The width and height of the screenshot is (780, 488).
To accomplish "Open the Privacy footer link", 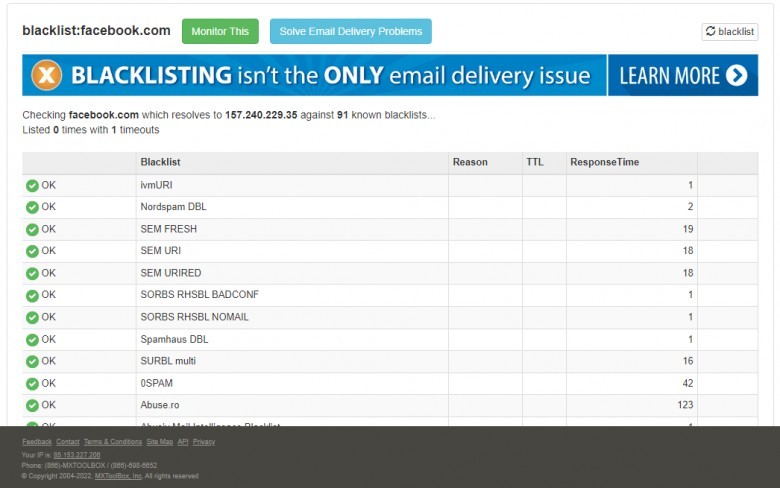I will [204, 442].
